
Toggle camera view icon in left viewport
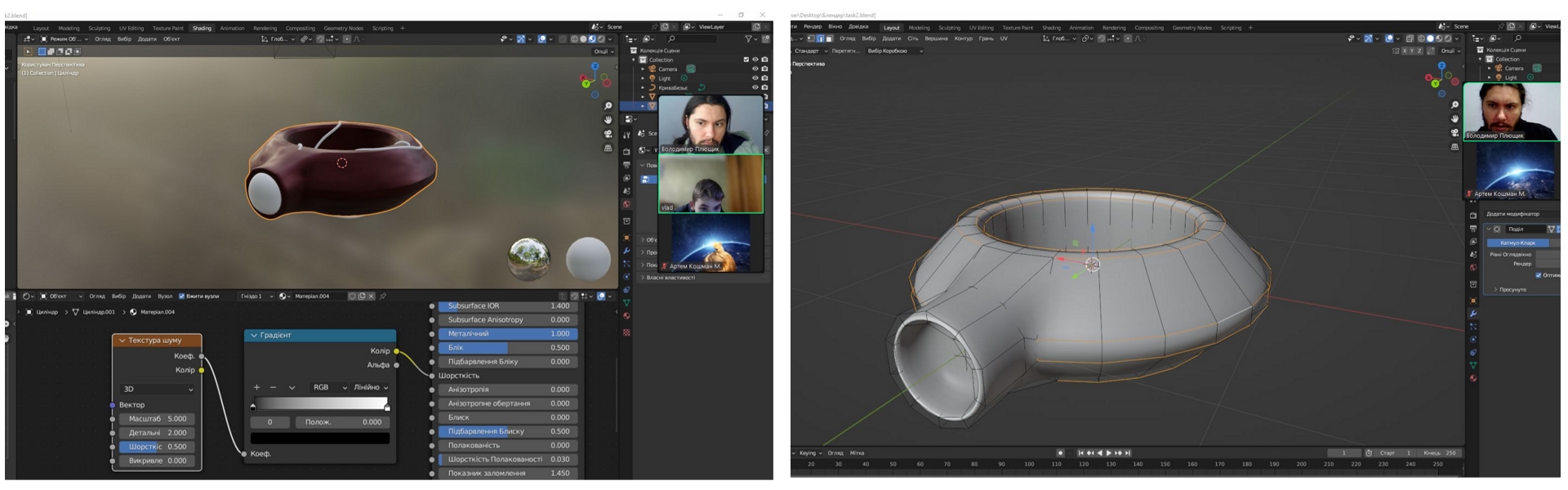tap(608, 134)
